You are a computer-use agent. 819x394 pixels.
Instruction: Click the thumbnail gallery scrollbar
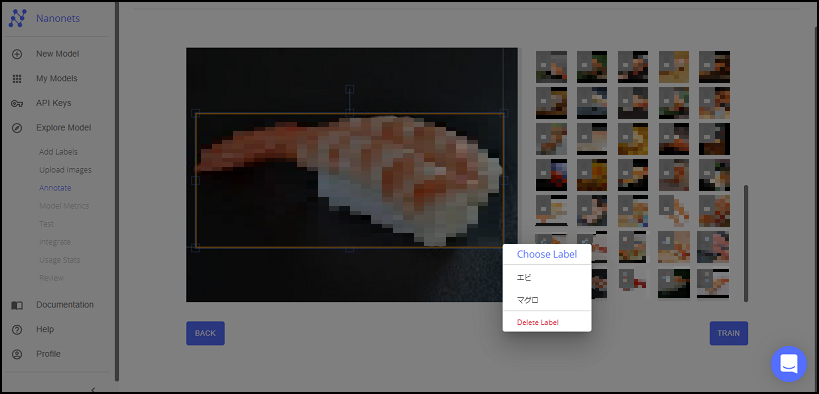pyautogui.click(x=746, y=243)
